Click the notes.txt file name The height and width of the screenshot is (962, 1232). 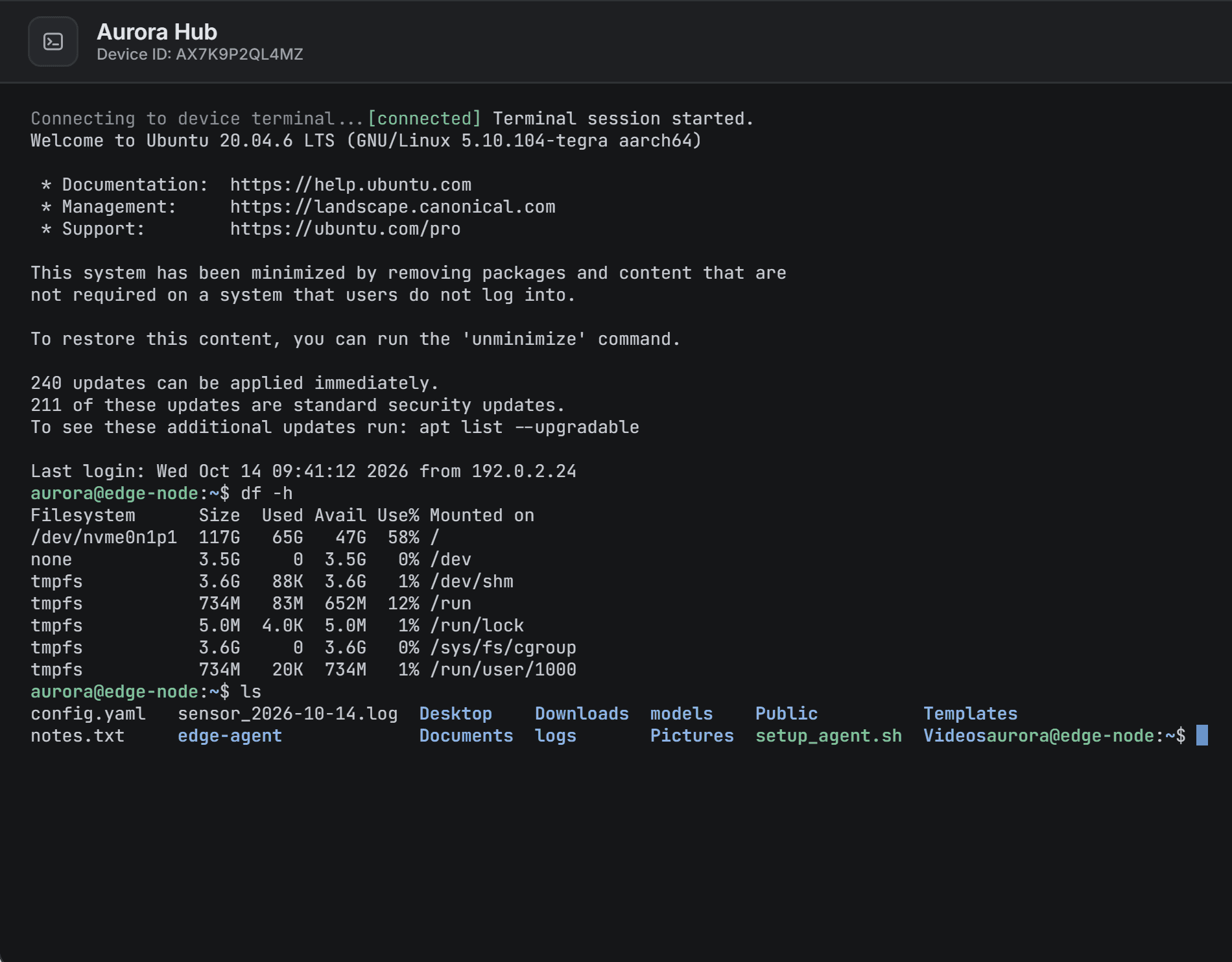coord(77,736)
